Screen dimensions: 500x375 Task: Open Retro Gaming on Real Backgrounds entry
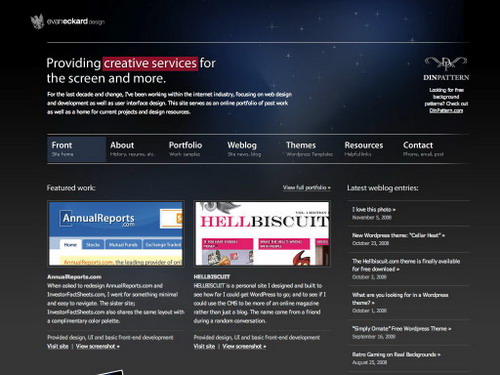(x=396, y=354)
